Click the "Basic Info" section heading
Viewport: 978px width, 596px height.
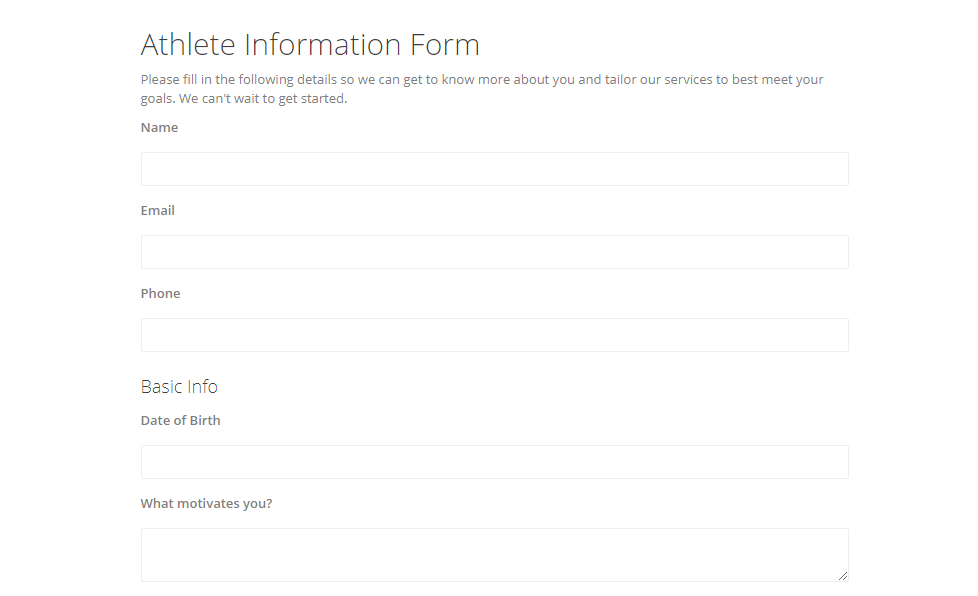click(x=180, y=386)
